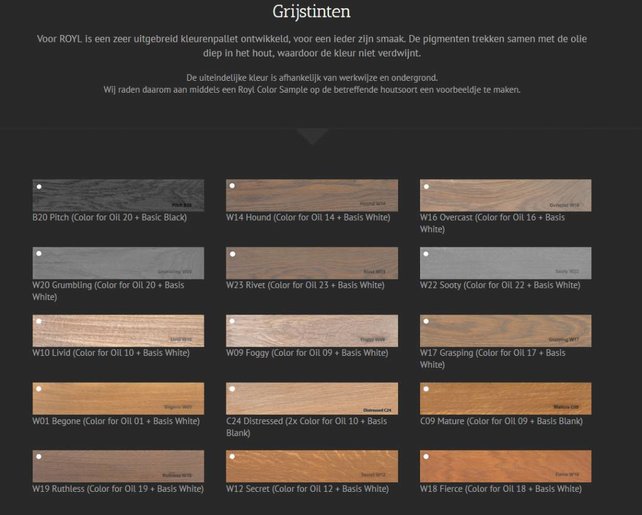View the C24 Distressed wood sample image
642x515 pixels.
click(x=312, y=398)
